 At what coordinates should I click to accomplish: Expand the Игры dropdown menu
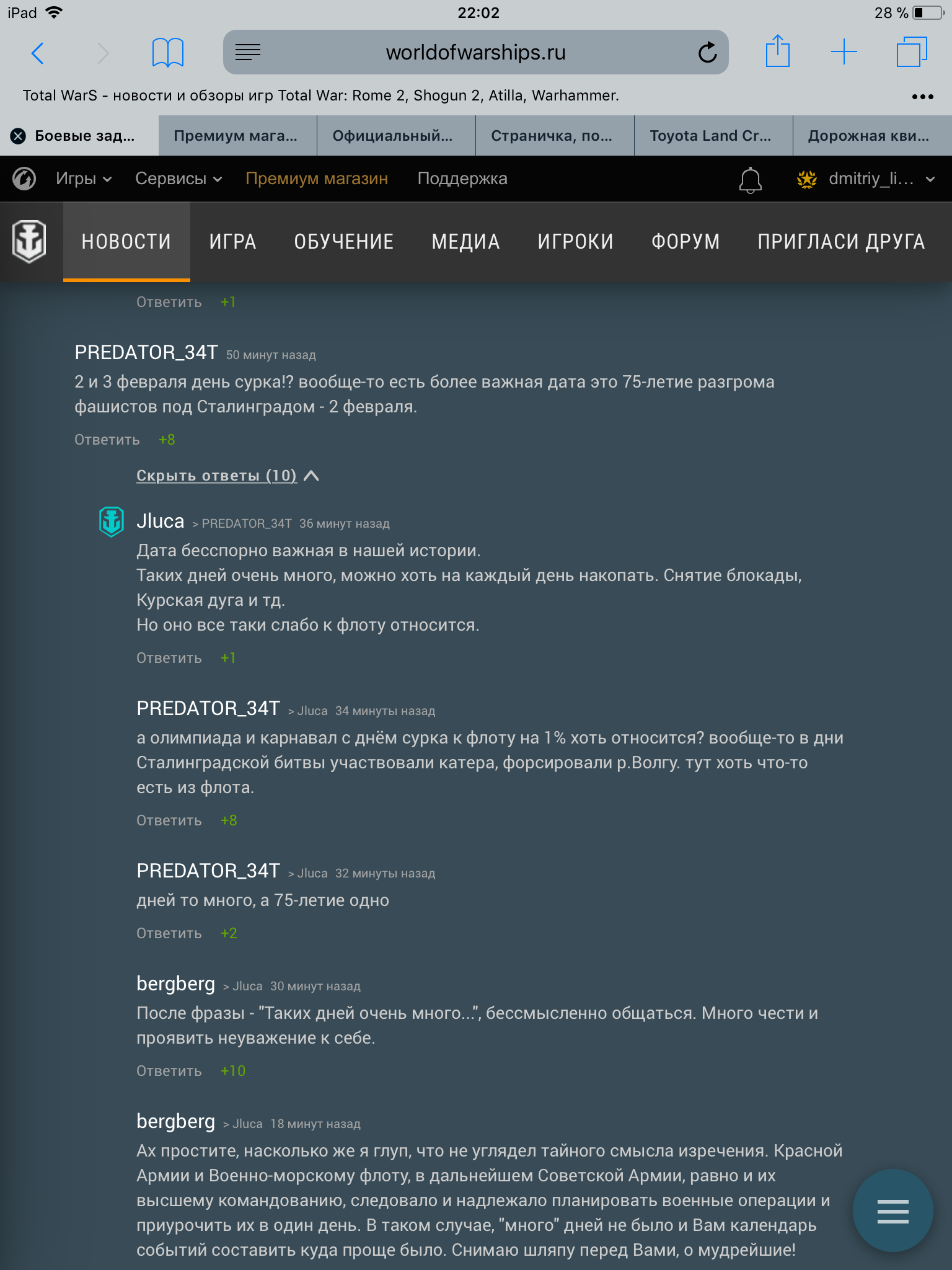click(x=84, y=179)
